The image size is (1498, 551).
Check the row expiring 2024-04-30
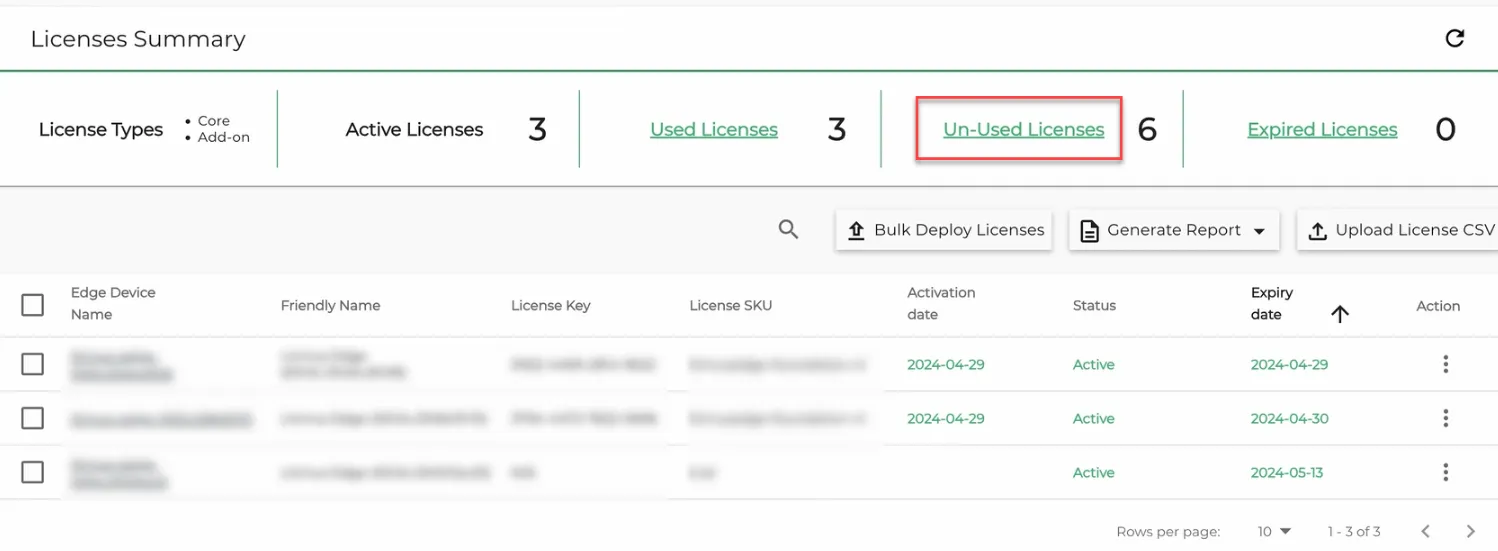point(33,418)
